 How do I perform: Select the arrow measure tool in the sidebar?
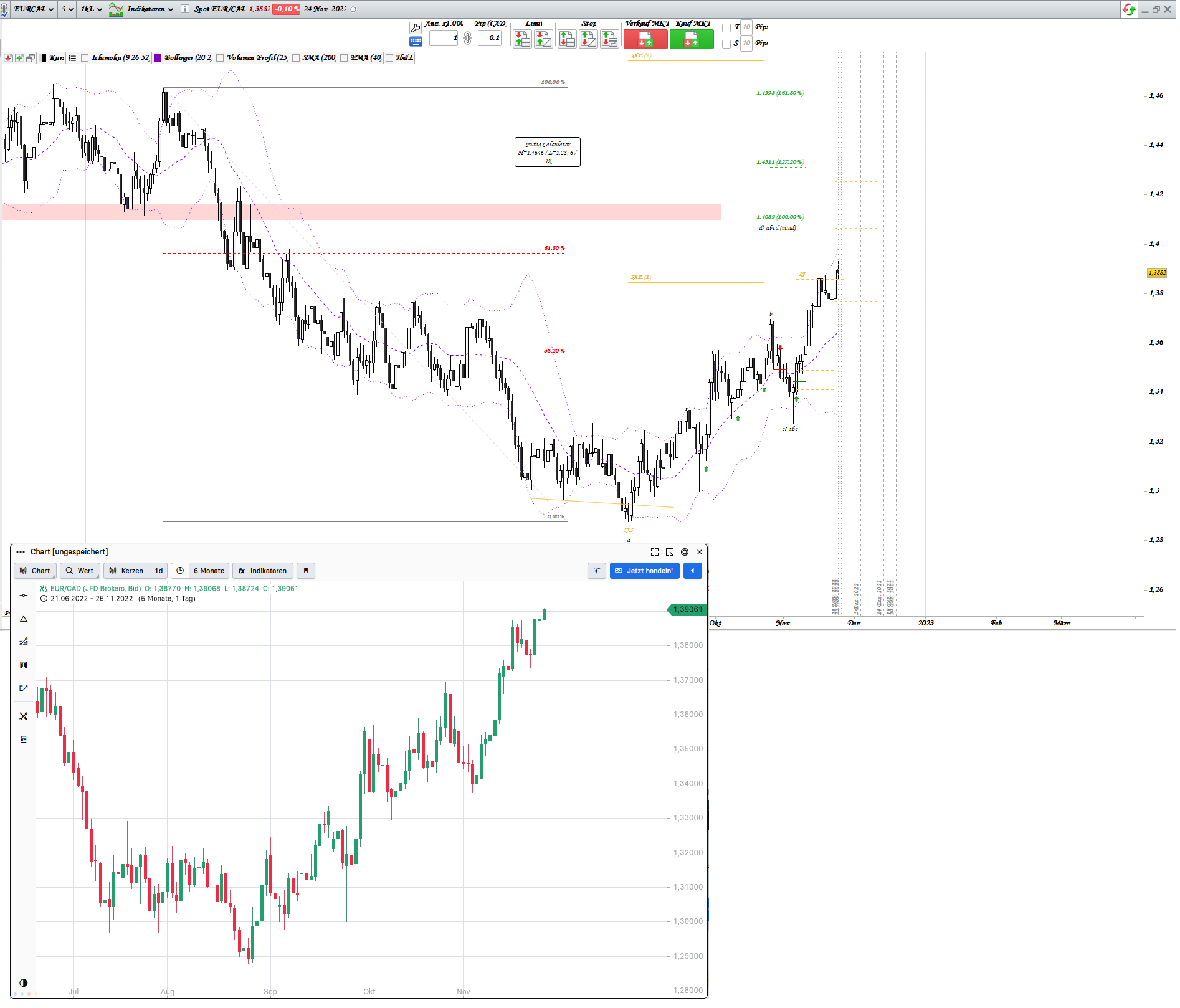coord(24,688)
